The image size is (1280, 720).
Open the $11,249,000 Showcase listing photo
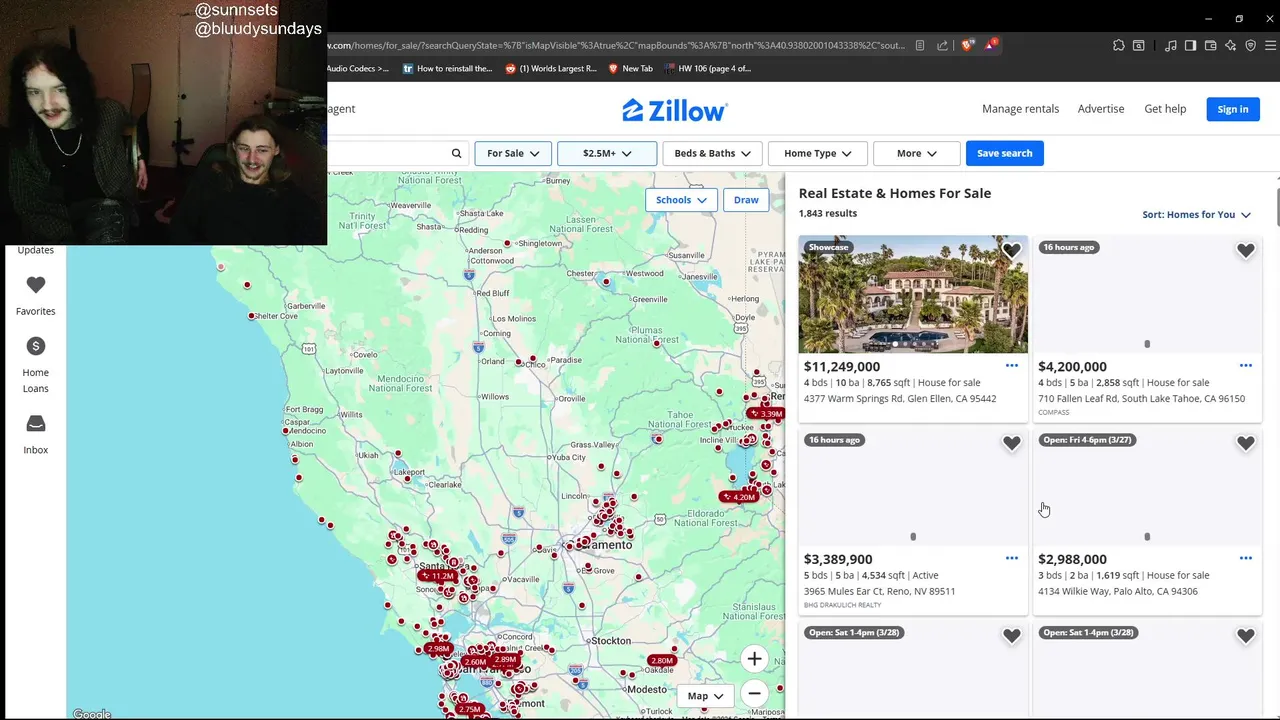click(912, 294)
